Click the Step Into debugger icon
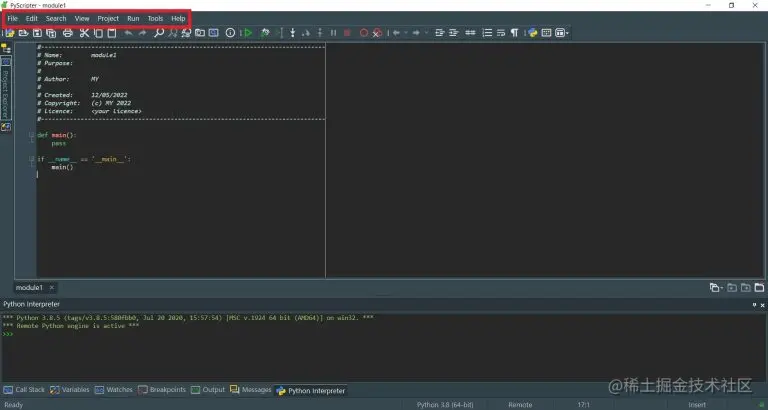768x410 pixels. coord(292,33)
